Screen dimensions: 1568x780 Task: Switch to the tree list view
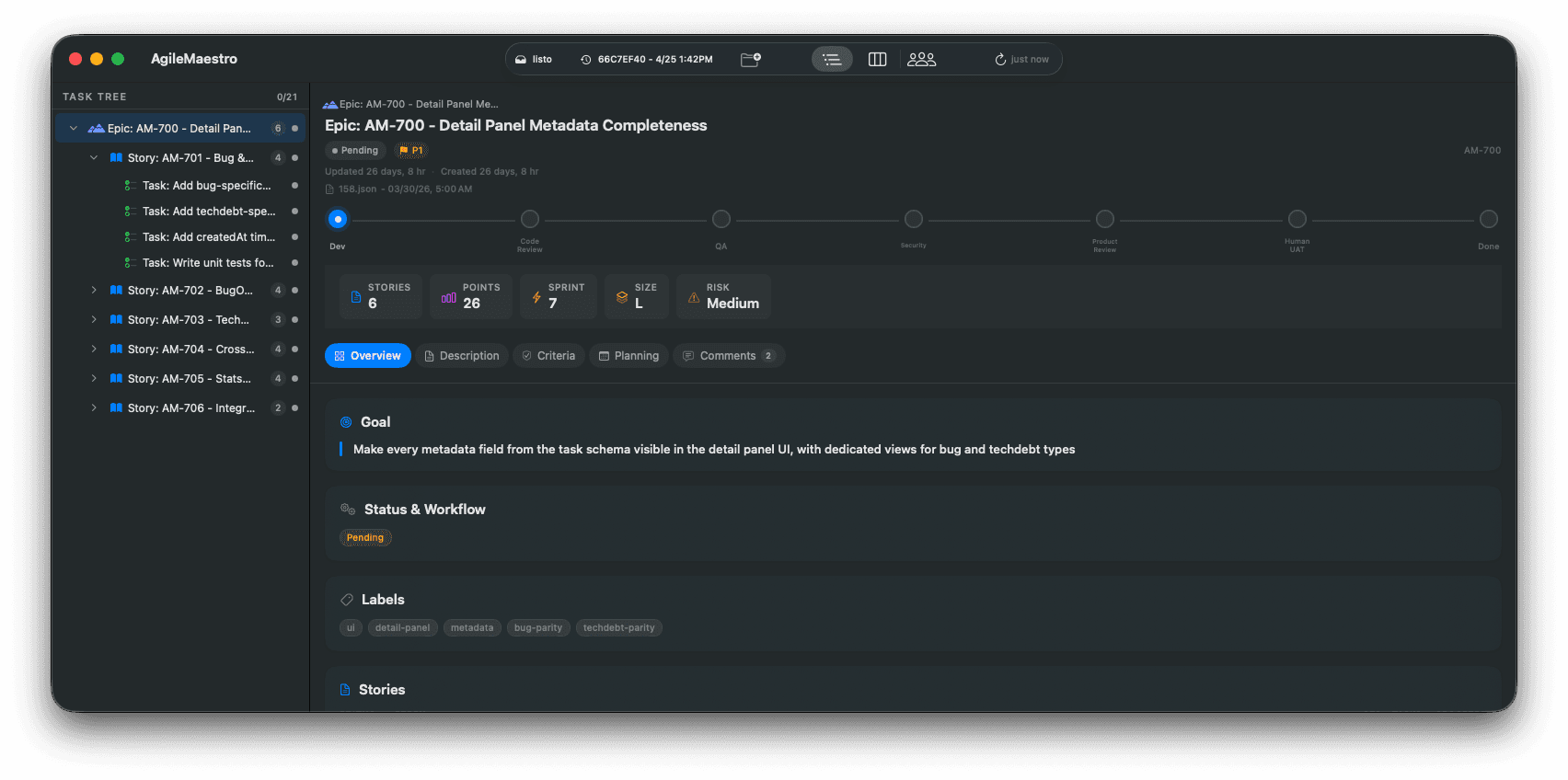(x=832, y=59)
